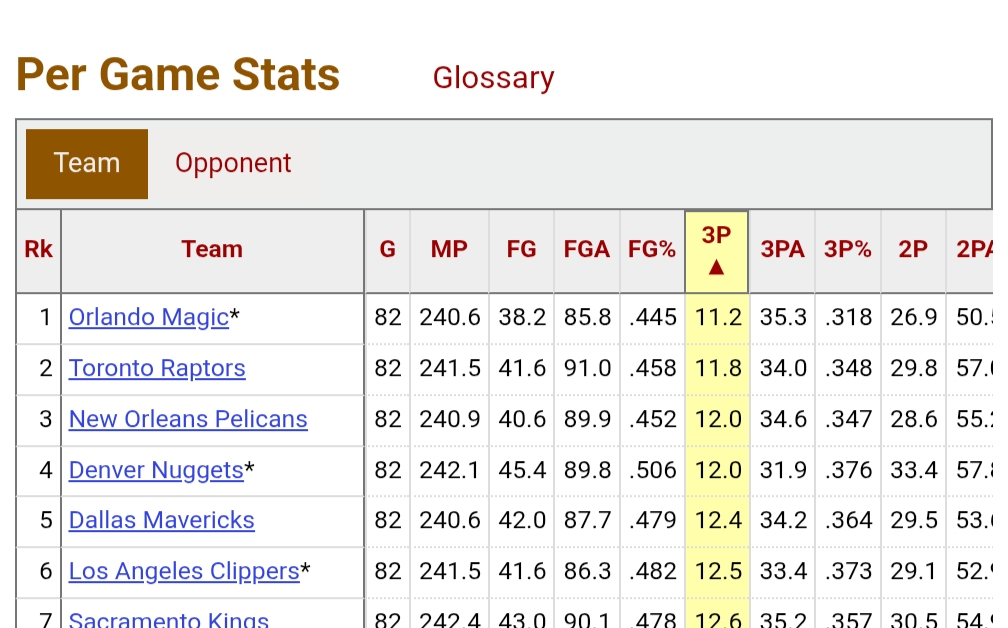
Task: Open the Glossary link
Action: 493,78
